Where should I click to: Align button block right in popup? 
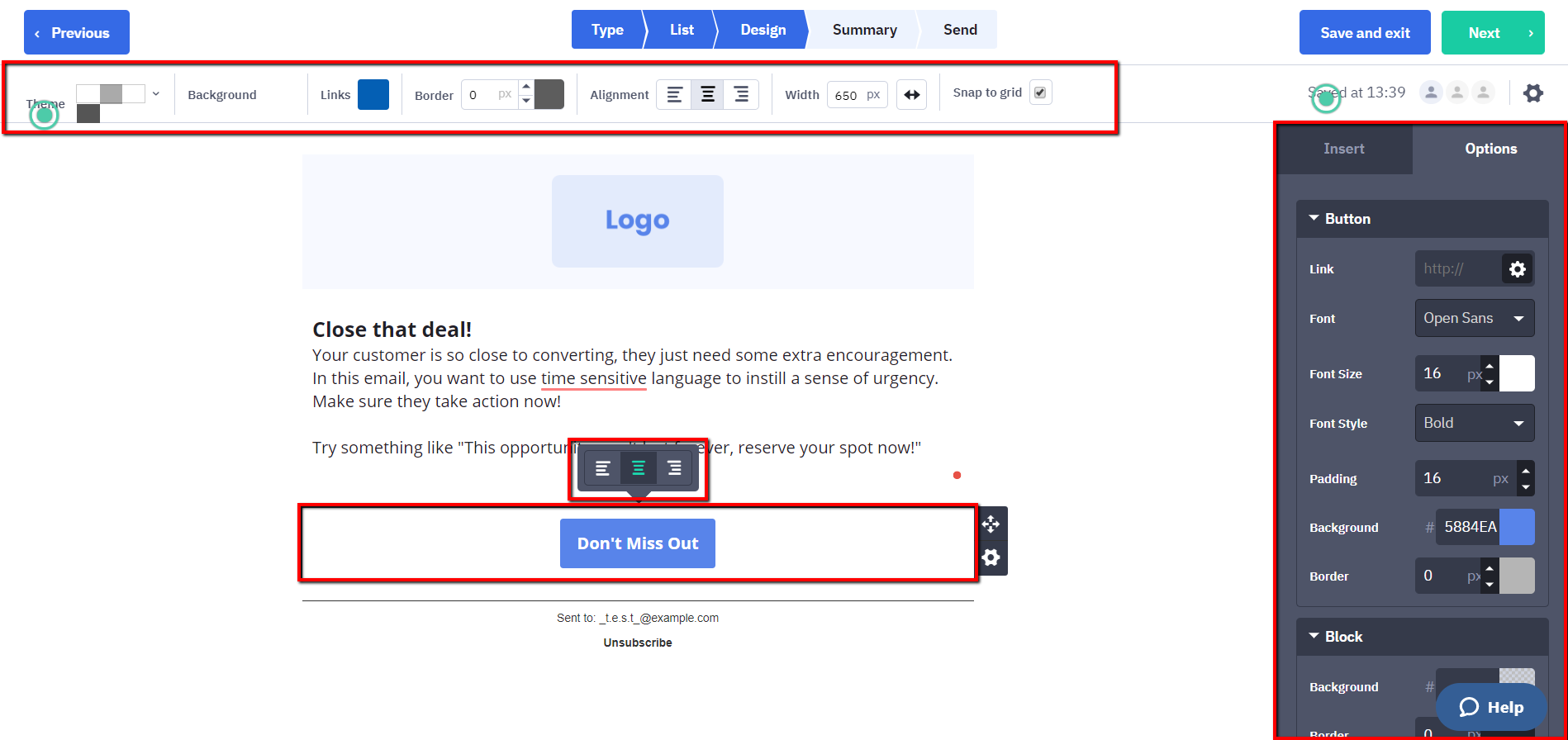[674, 468]
